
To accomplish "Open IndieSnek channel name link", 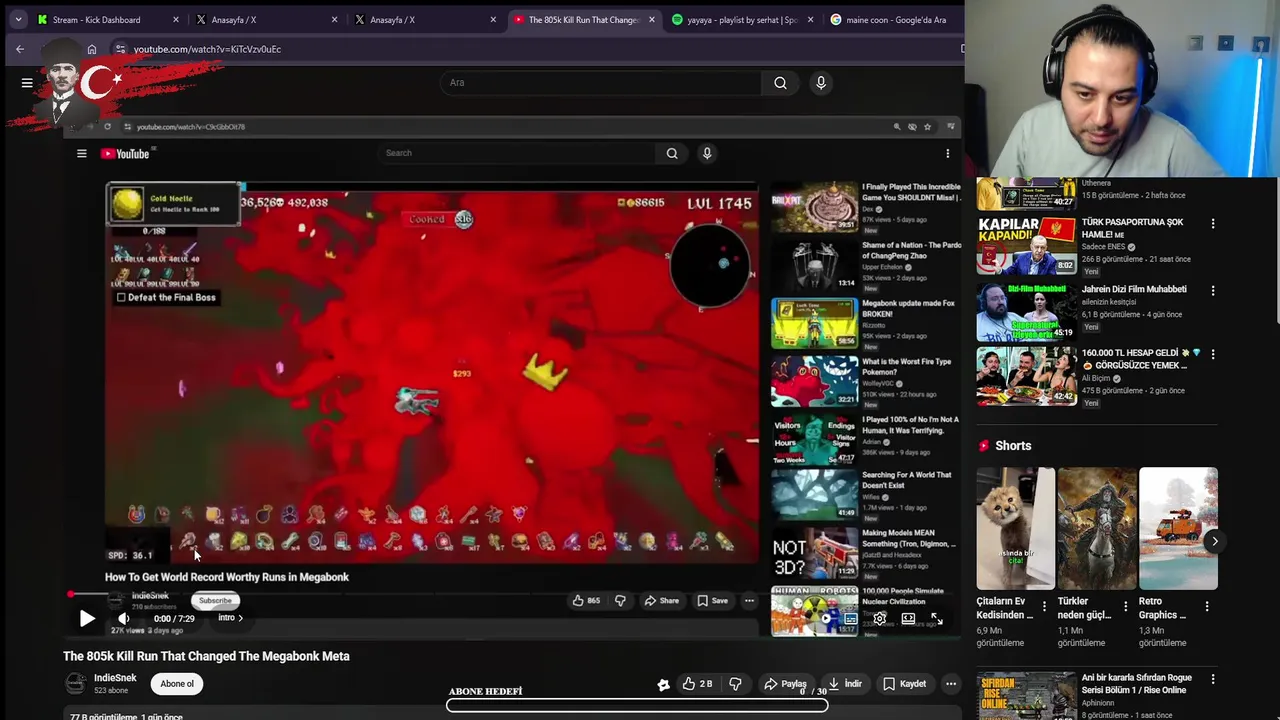I will tap(115, 678).
